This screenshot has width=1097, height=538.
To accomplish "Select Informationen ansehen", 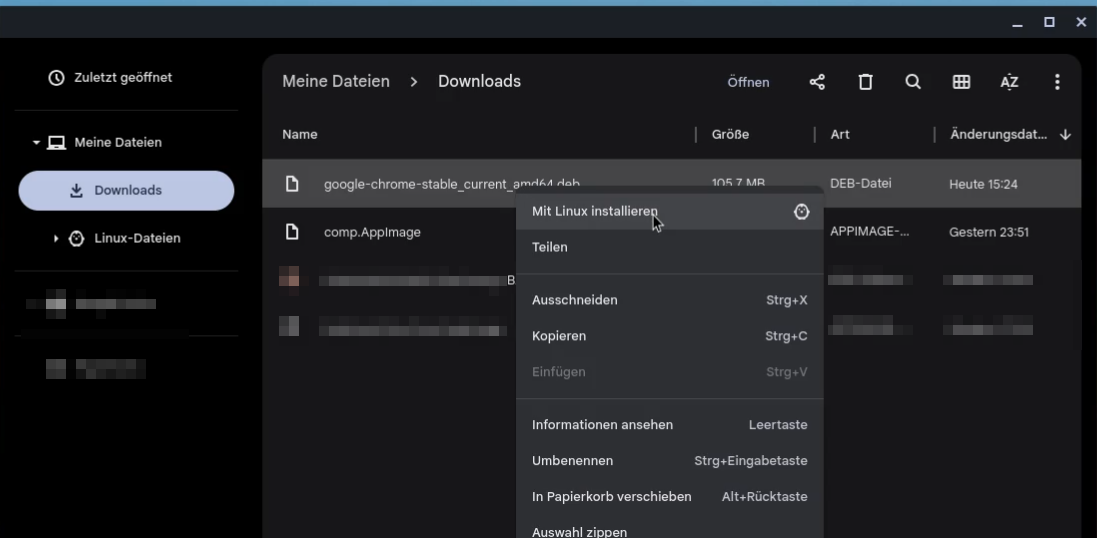I will click(x=670, y=425).
